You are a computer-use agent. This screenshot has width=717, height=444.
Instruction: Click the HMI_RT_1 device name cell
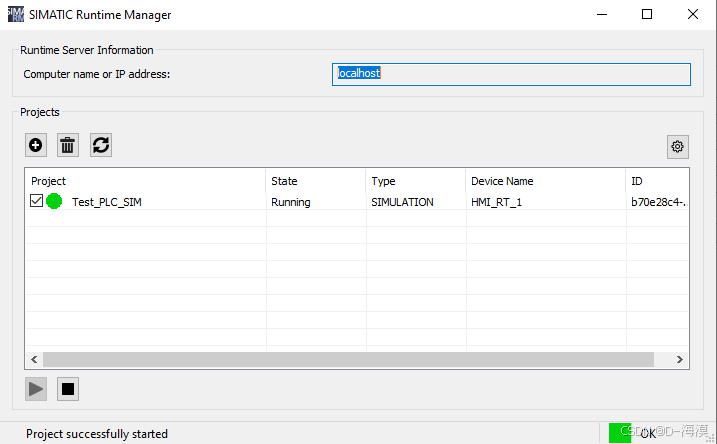(x=496, y=202)
